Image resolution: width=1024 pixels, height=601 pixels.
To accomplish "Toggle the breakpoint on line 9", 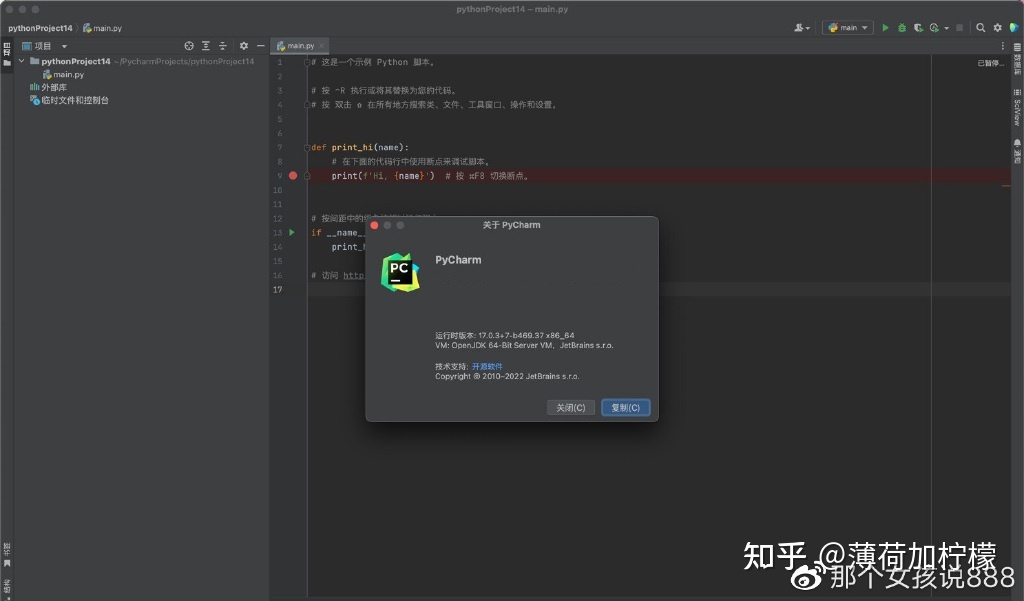I will point(293,175).
